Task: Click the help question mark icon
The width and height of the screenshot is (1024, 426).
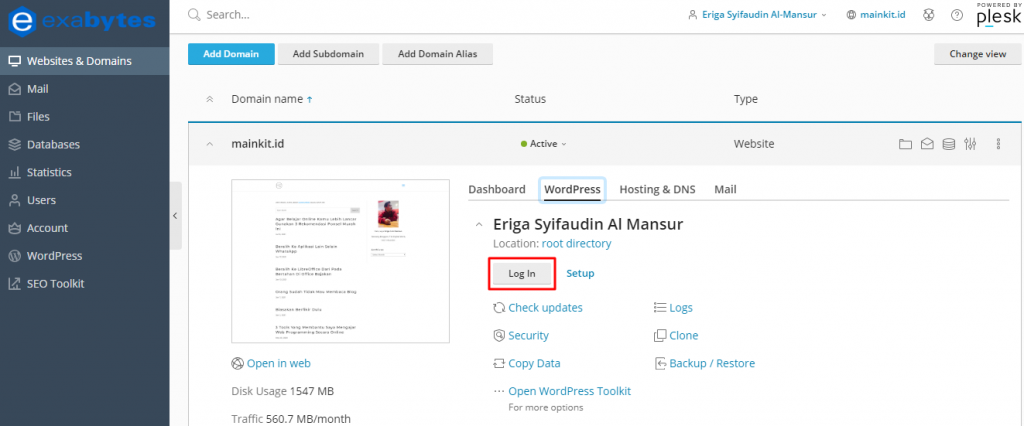Action: tap(957, 14)
